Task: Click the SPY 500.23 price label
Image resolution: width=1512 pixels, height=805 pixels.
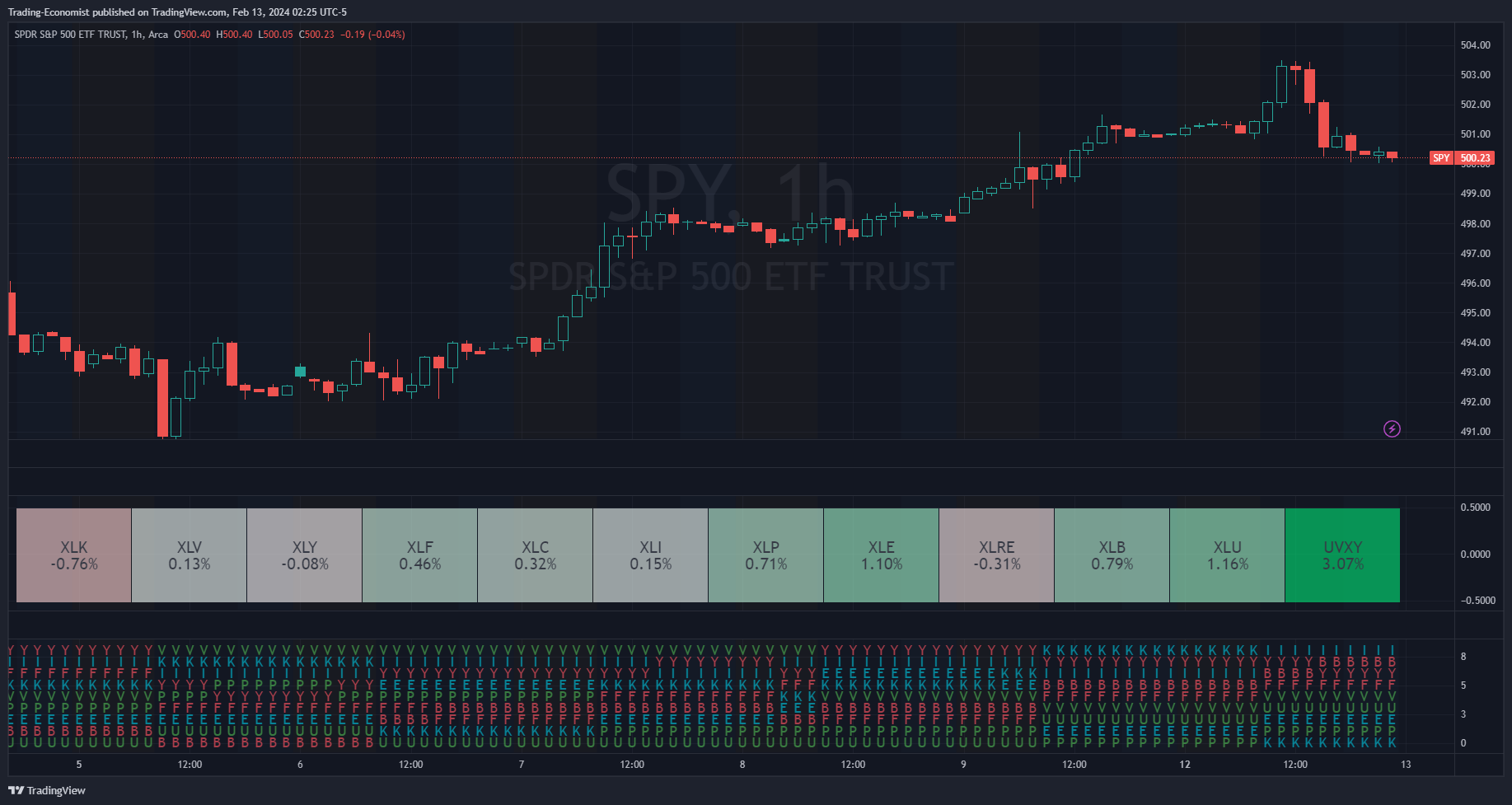Action: coord(1463,157)
